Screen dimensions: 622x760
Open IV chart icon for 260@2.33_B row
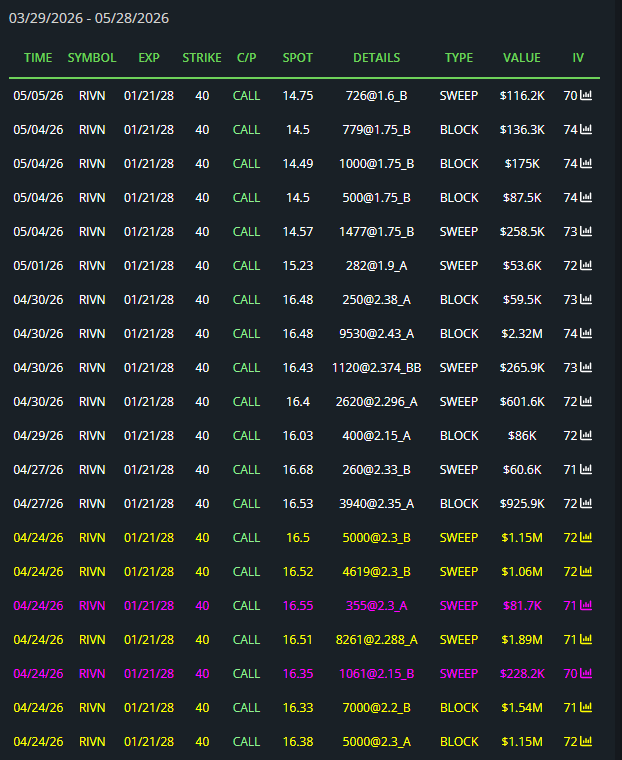[586, 469]
